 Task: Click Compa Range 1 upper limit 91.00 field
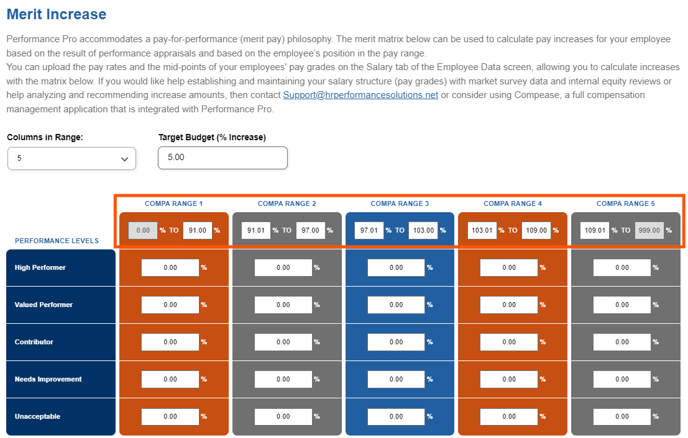tap(197, 230)
